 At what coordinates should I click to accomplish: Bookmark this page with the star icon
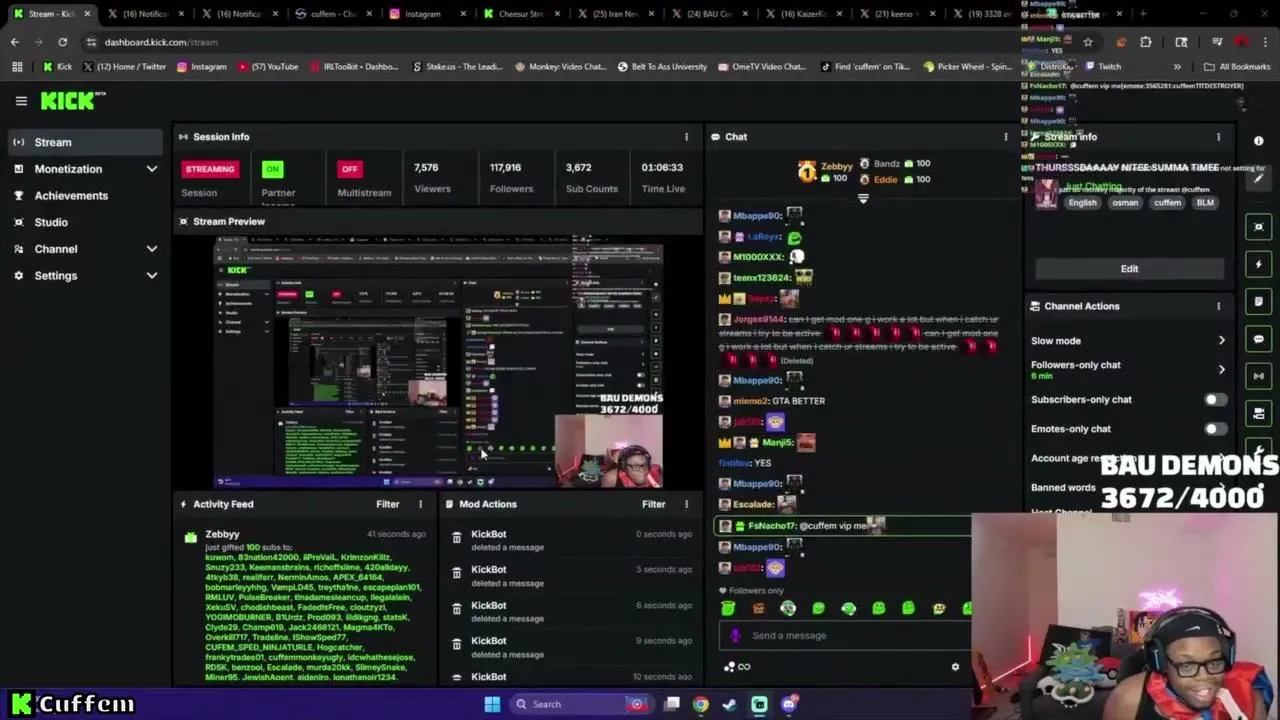(1088, 42)
